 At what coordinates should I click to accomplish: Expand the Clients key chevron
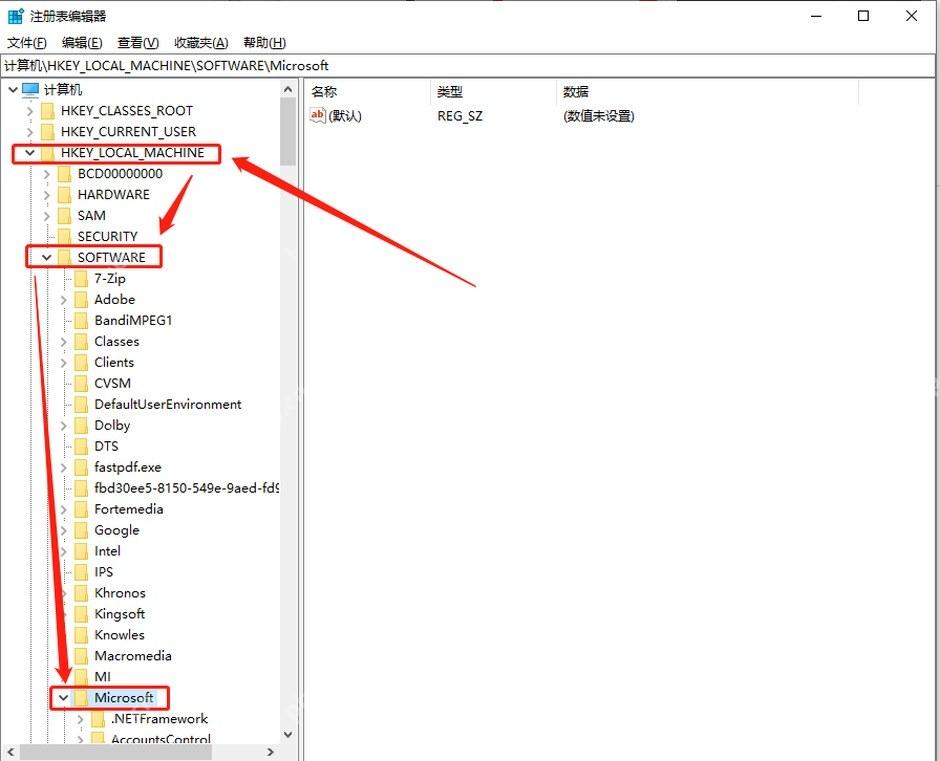(64, 362)
